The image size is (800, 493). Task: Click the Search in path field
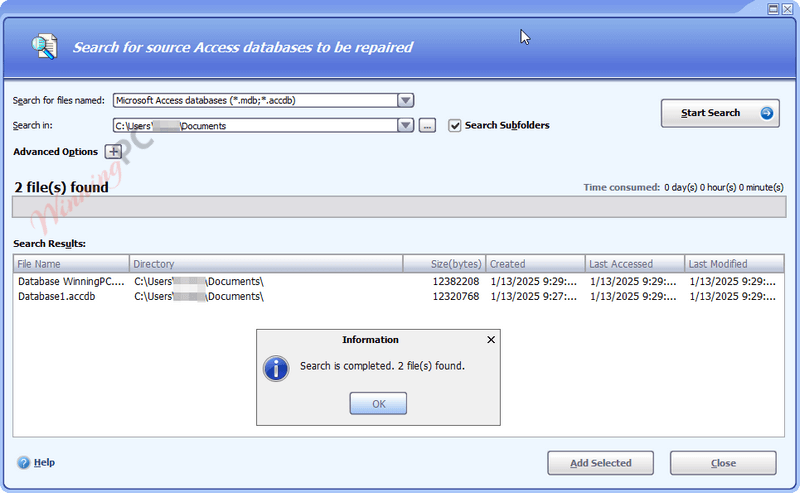click(255, 126)
